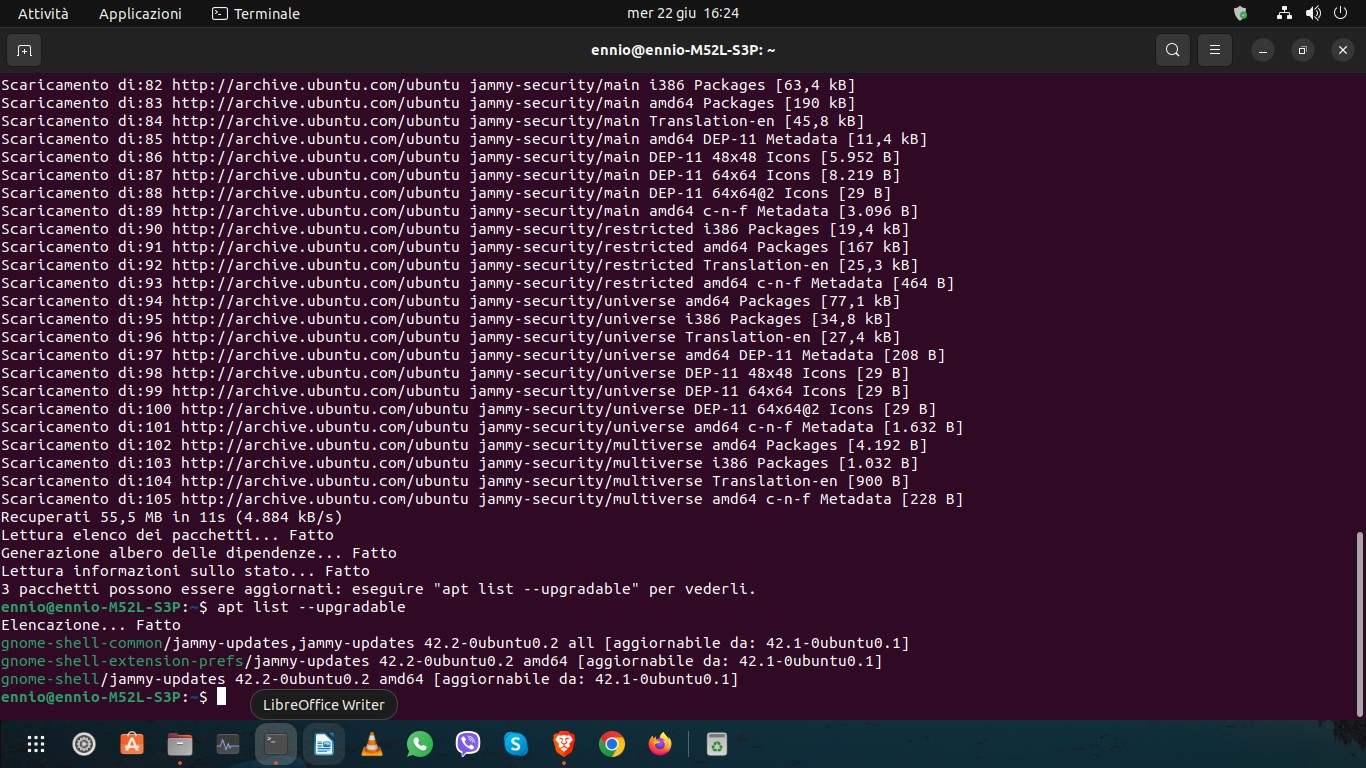1366x768 pixels.
Task: Click the "apt list --upgradable" command entered
Action: point(311,607)
